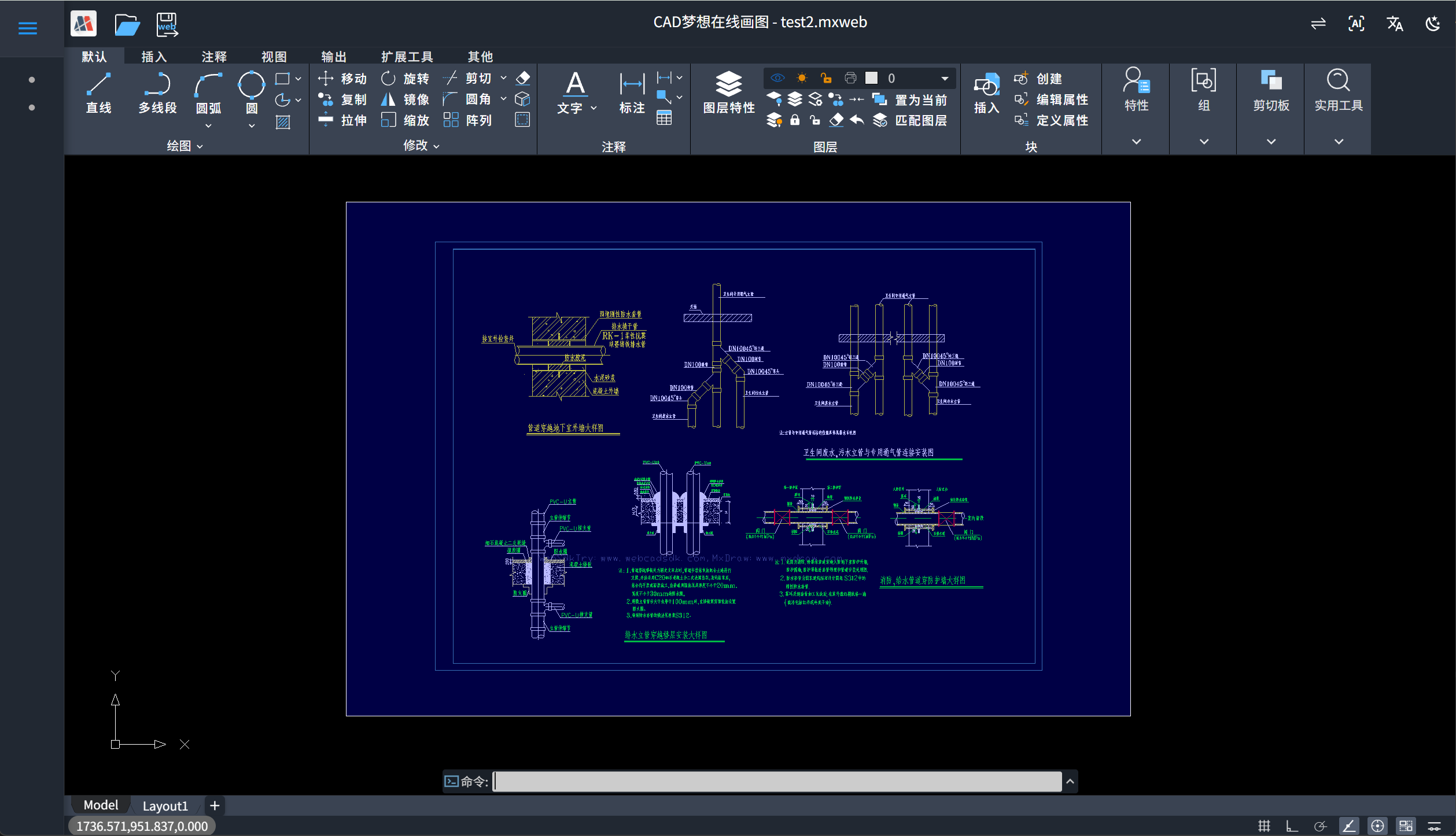
Task: Select the 旋转 rotate tool
Action: click(x=405, y=78)
